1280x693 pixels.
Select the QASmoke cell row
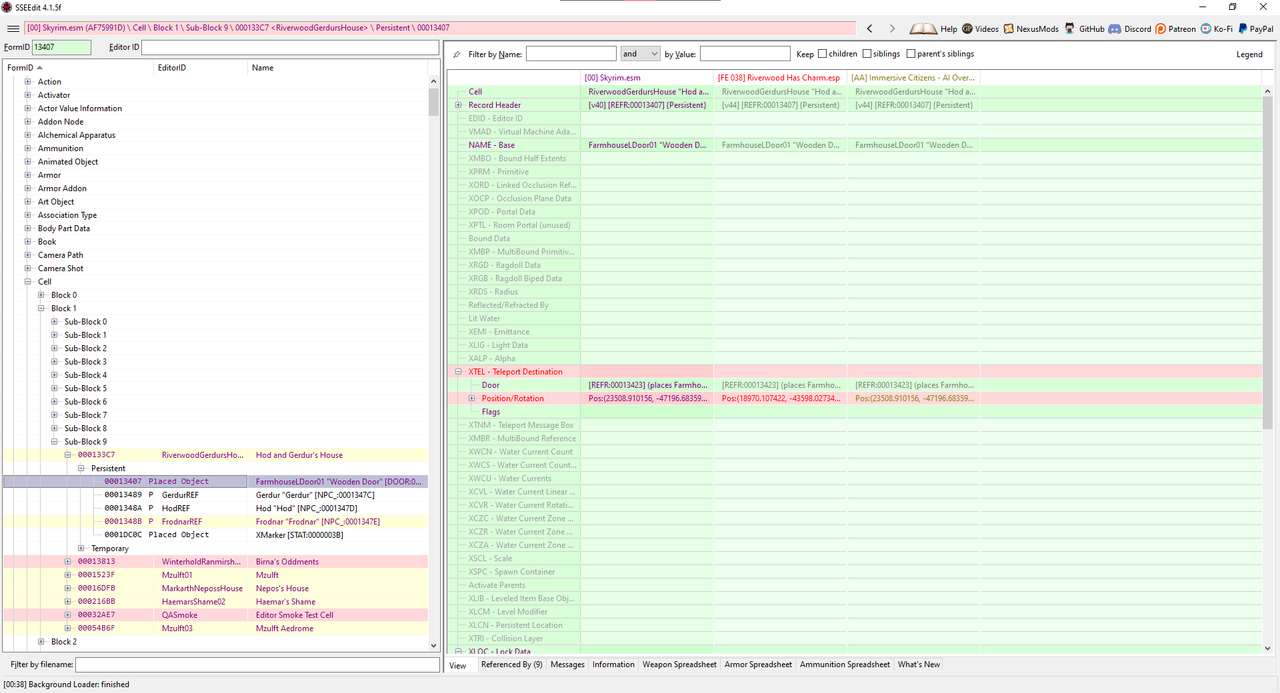tap(215, 615)
